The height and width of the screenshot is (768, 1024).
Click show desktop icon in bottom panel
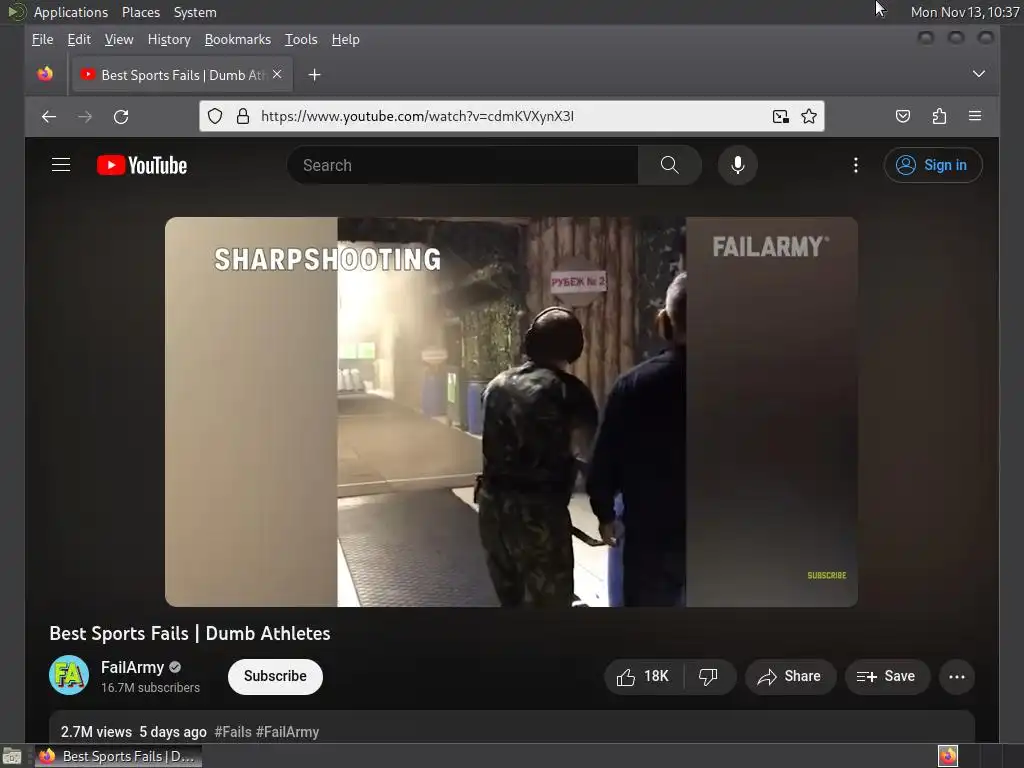(12, 756)
